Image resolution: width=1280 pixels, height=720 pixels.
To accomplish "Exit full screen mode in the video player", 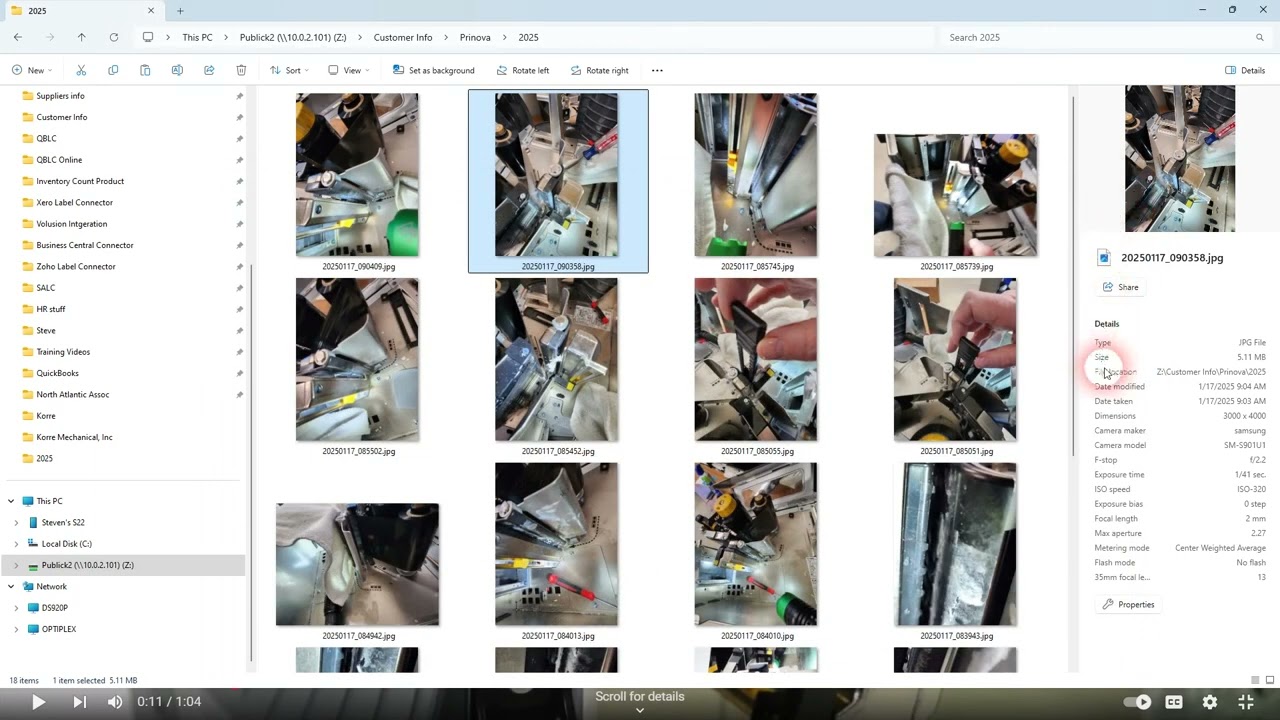I will tap(1246, 702).
